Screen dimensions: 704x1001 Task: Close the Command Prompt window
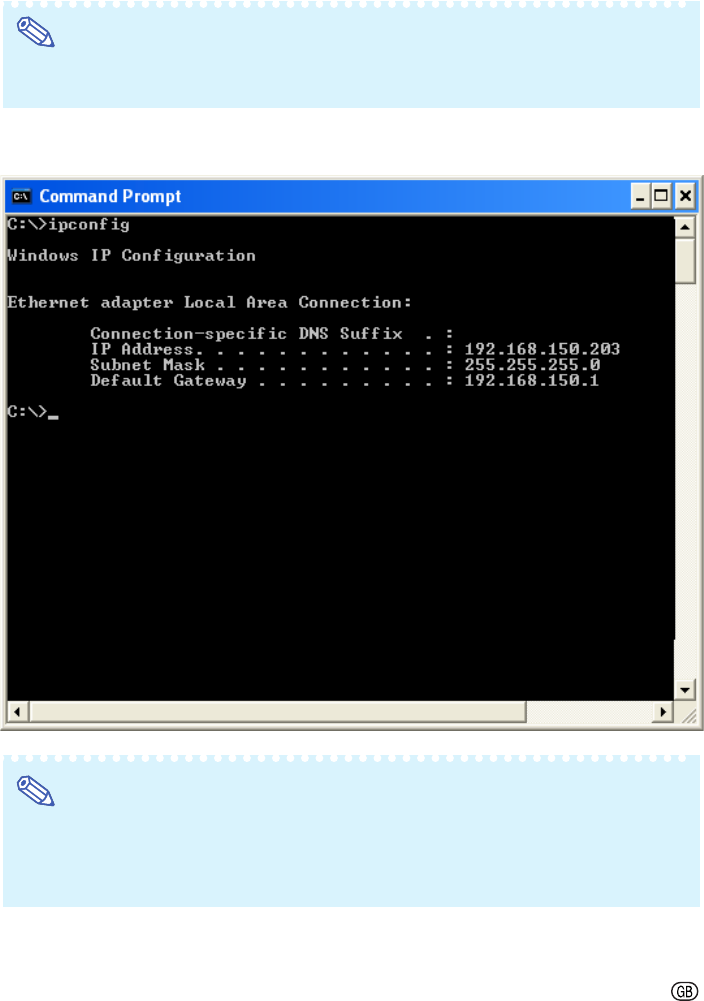click(685, 196)
